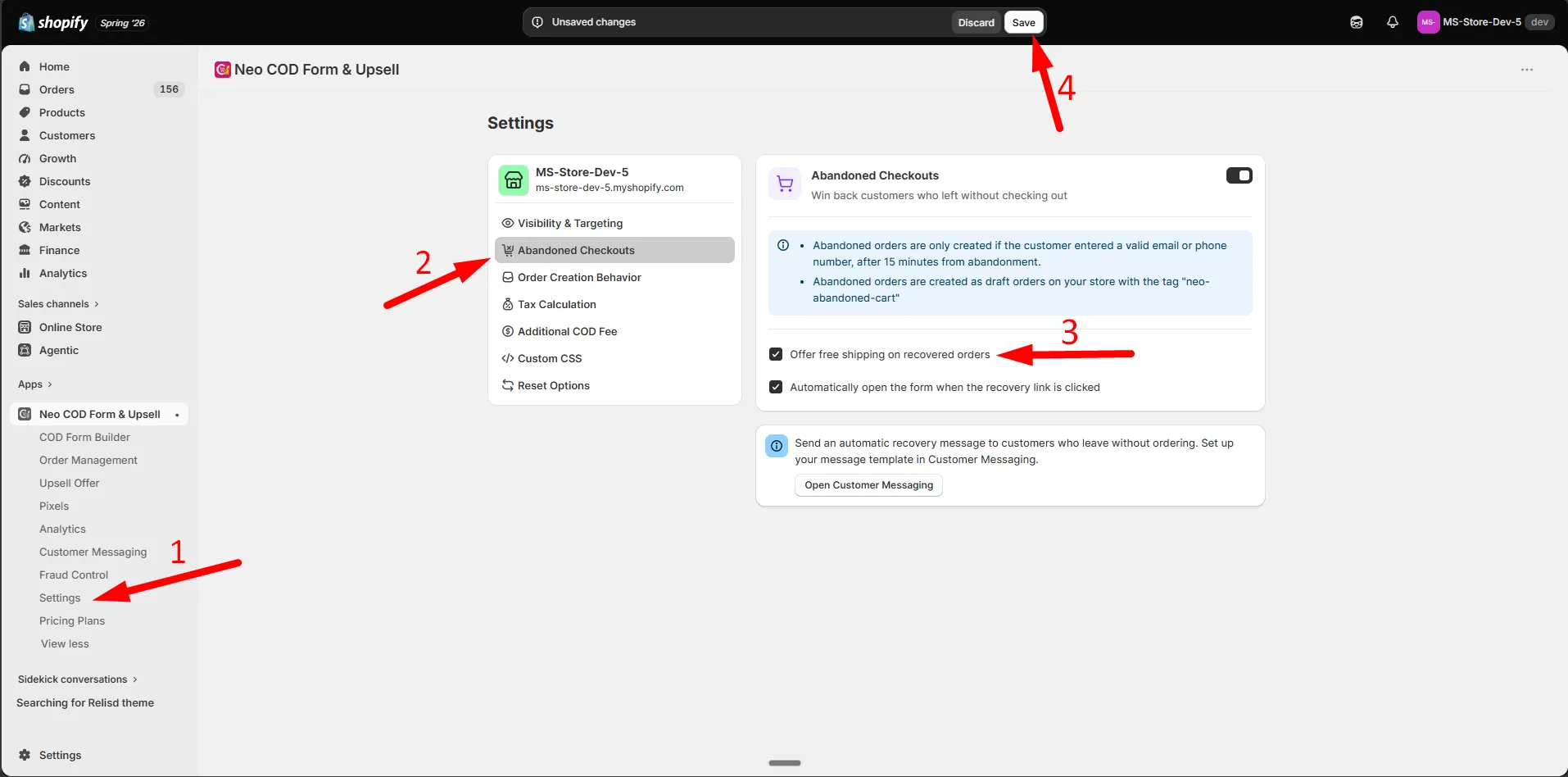This screenshot has width=1568, height=777.
Task: Click the Content icon
Action: (25, 204)
